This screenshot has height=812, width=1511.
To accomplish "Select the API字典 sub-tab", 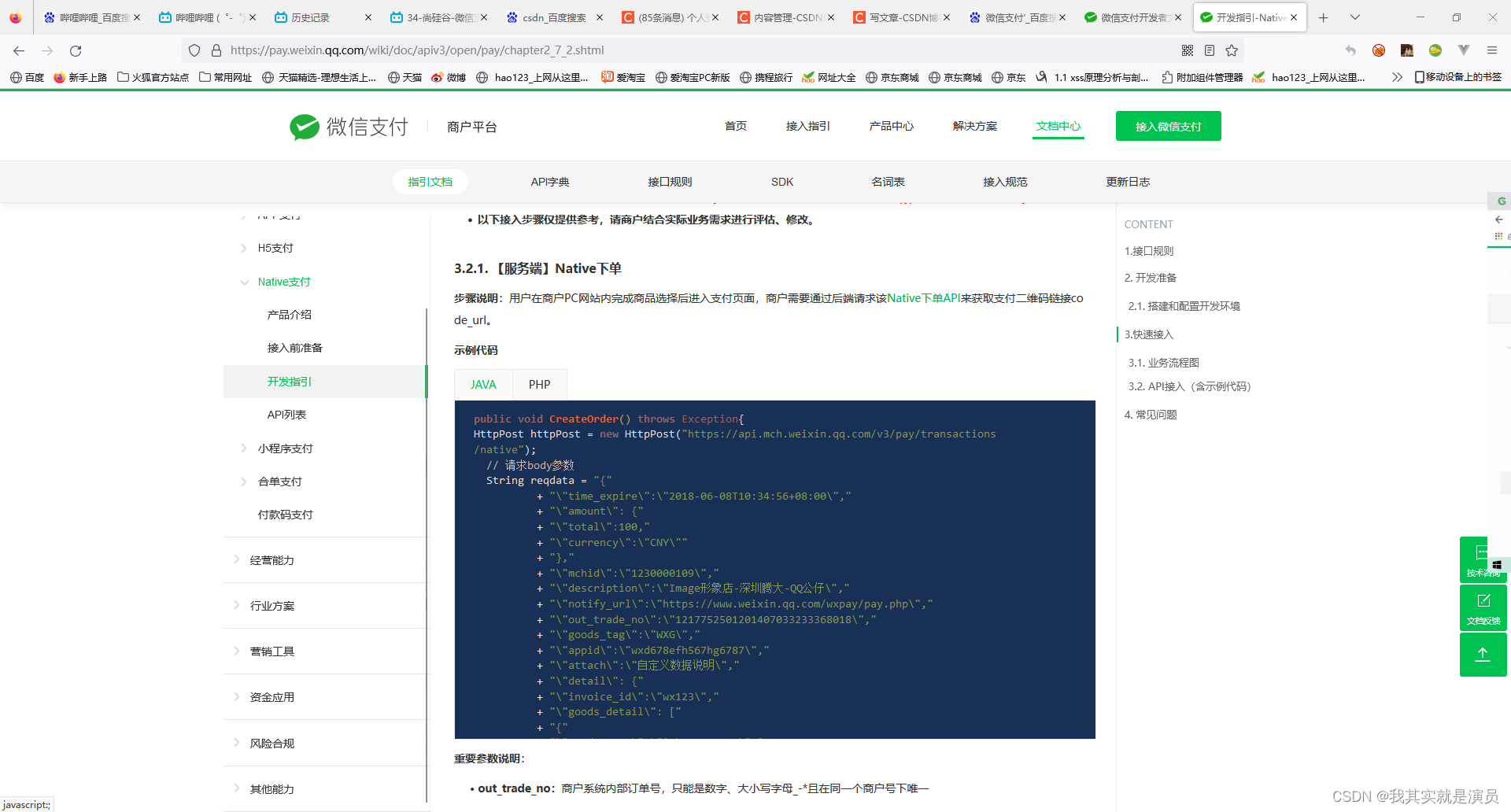I will 550,182.
